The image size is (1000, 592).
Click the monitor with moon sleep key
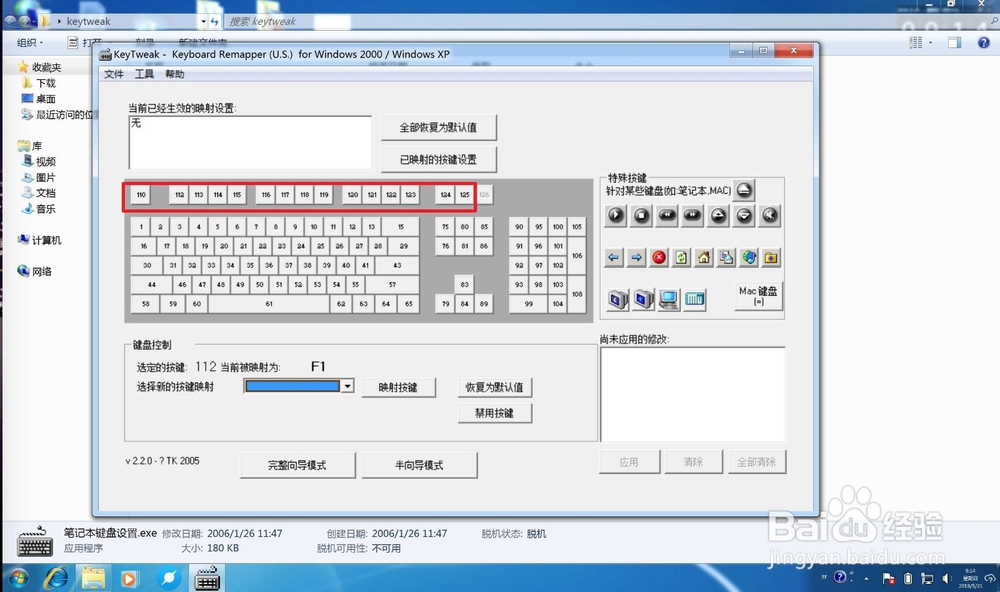point(618,299)
